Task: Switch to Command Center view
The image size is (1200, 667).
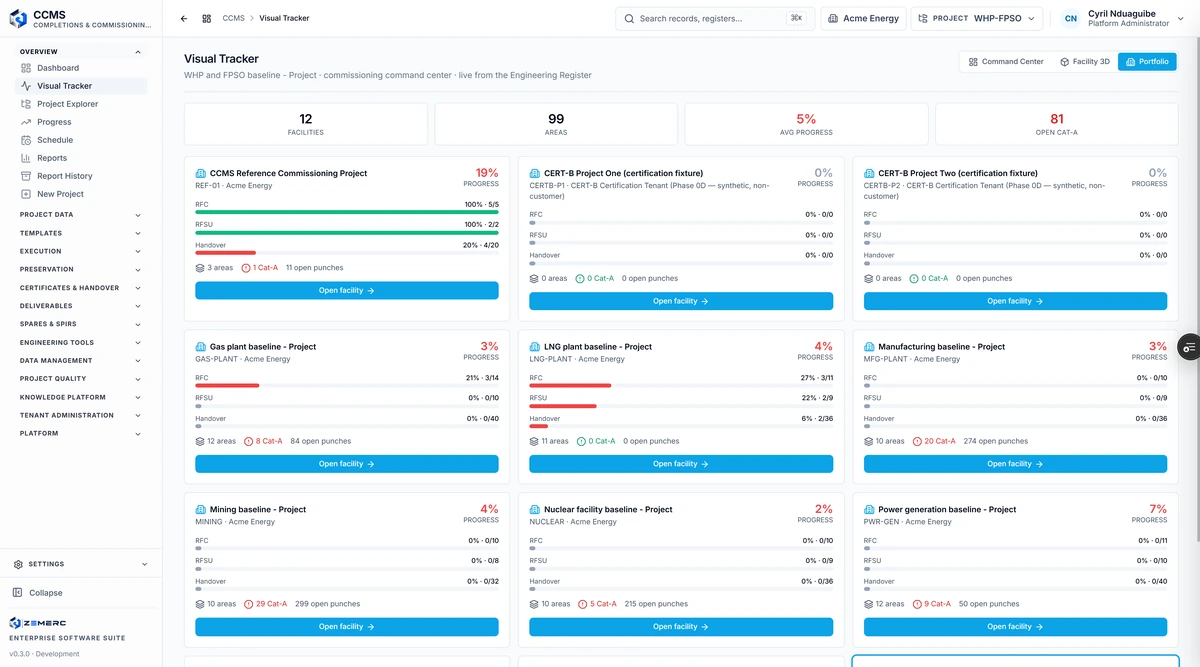Action: (x=1006, y=62)
